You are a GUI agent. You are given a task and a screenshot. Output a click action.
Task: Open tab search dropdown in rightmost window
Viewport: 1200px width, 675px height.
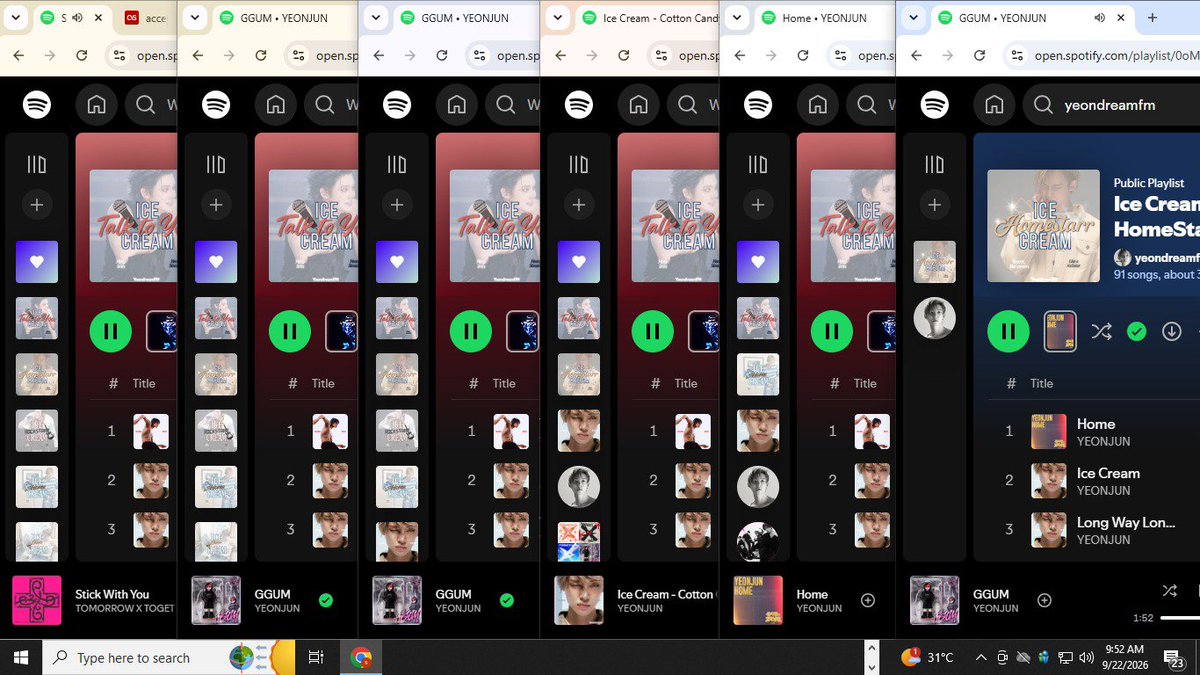[912, 18]
